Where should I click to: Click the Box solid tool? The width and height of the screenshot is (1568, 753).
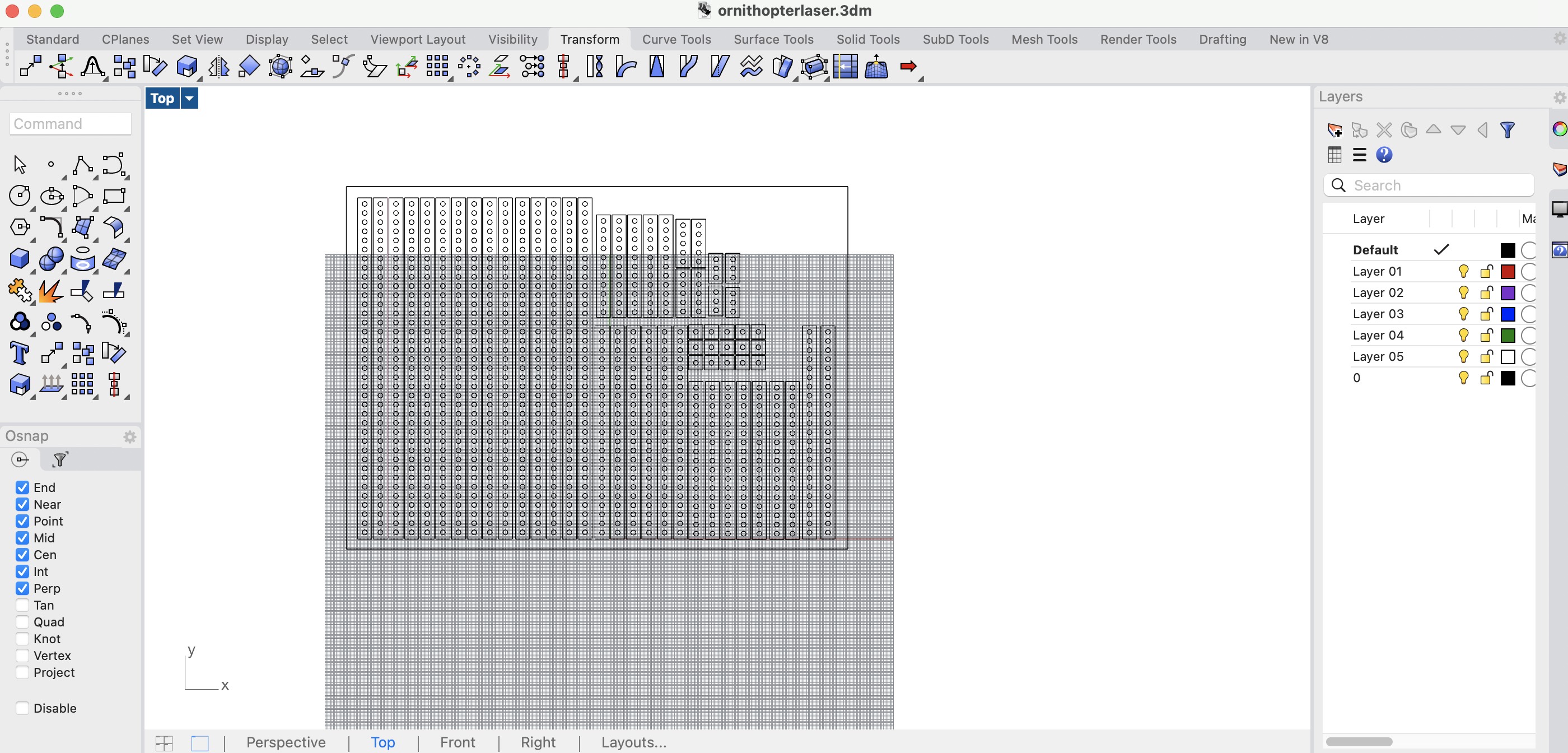pos(20,259)
